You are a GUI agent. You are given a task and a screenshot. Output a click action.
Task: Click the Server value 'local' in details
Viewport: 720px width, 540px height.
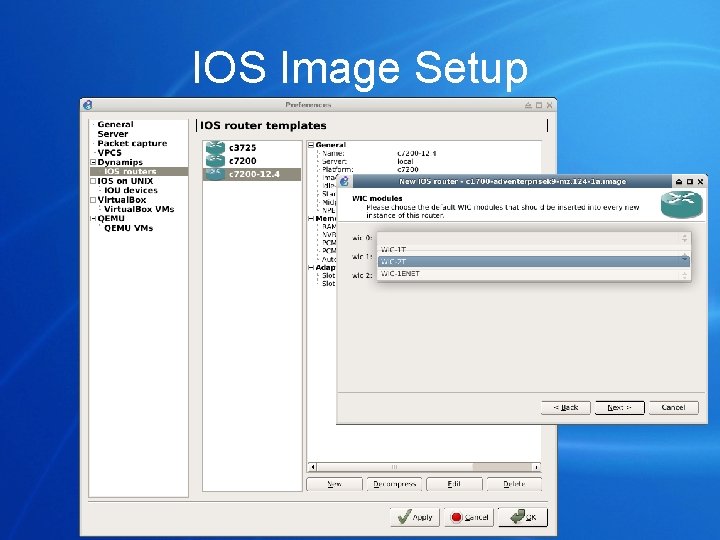pyautogui.click(x=405, y=162)
